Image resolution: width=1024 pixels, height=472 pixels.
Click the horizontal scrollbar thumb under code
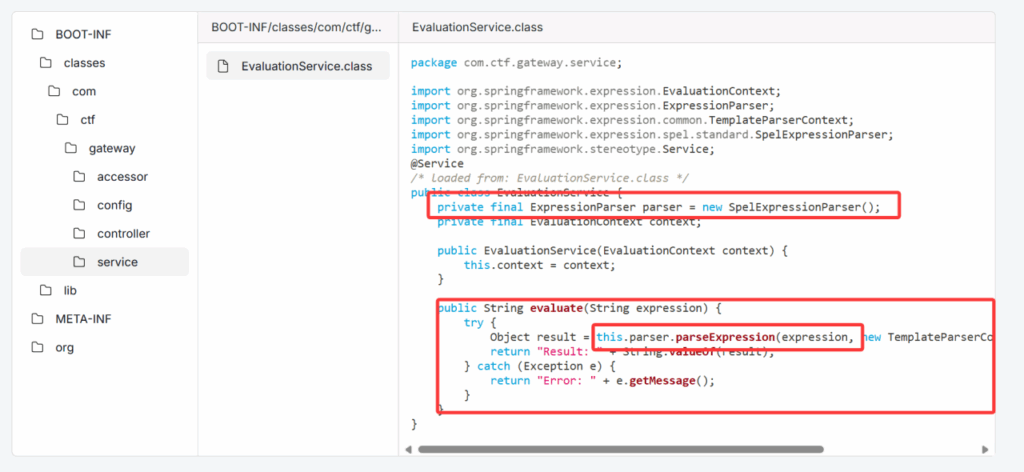pyautogui.click(x=620, y=449)
